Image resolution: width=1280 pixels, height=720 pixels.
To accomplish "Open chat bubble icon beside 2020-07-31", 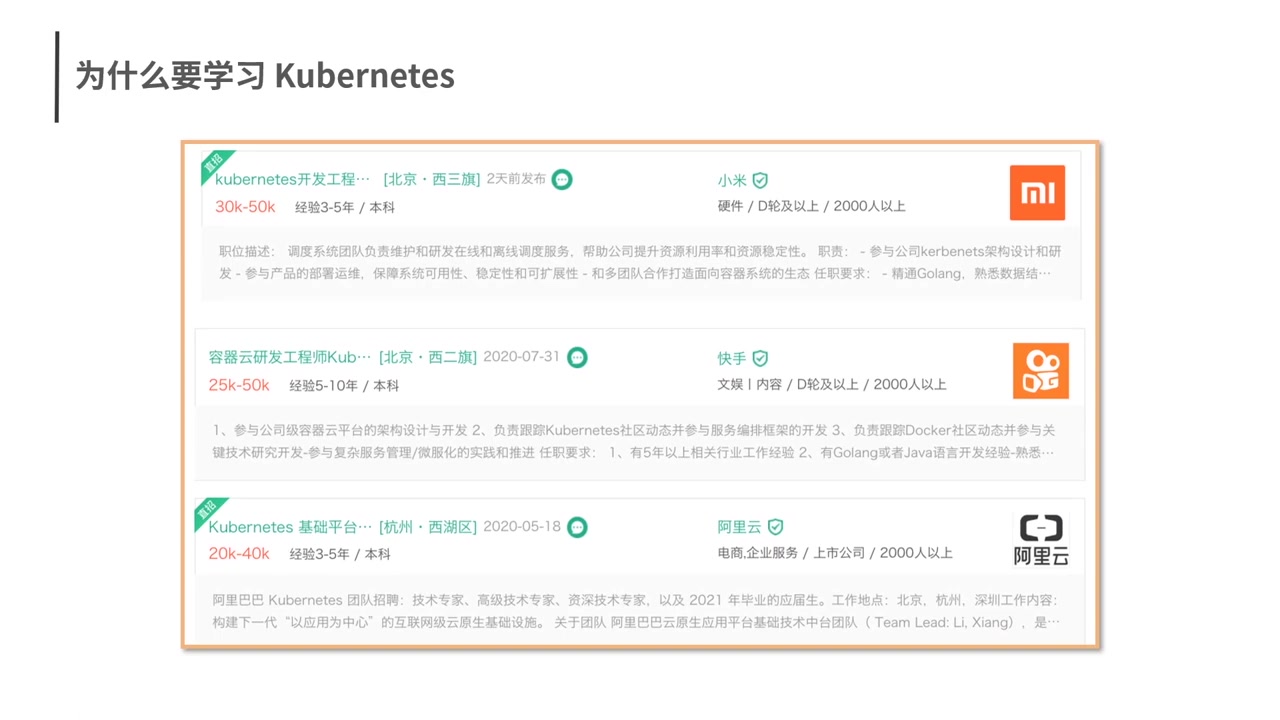I will click(577, 357).
